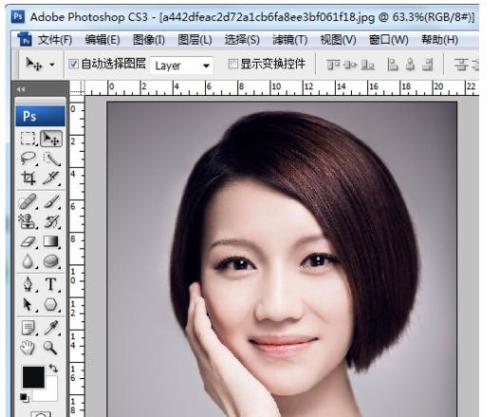
Task: Select the Lasso tool
Action: pyautogui.click(x=28, y=158)
